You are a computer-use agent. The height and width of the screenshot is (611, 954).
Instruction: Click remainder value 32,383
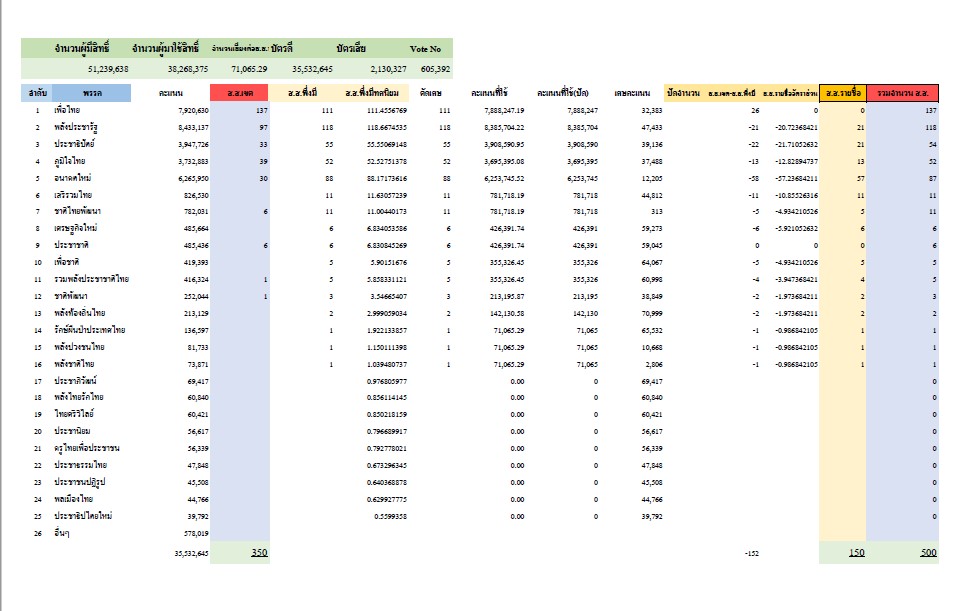651,110
